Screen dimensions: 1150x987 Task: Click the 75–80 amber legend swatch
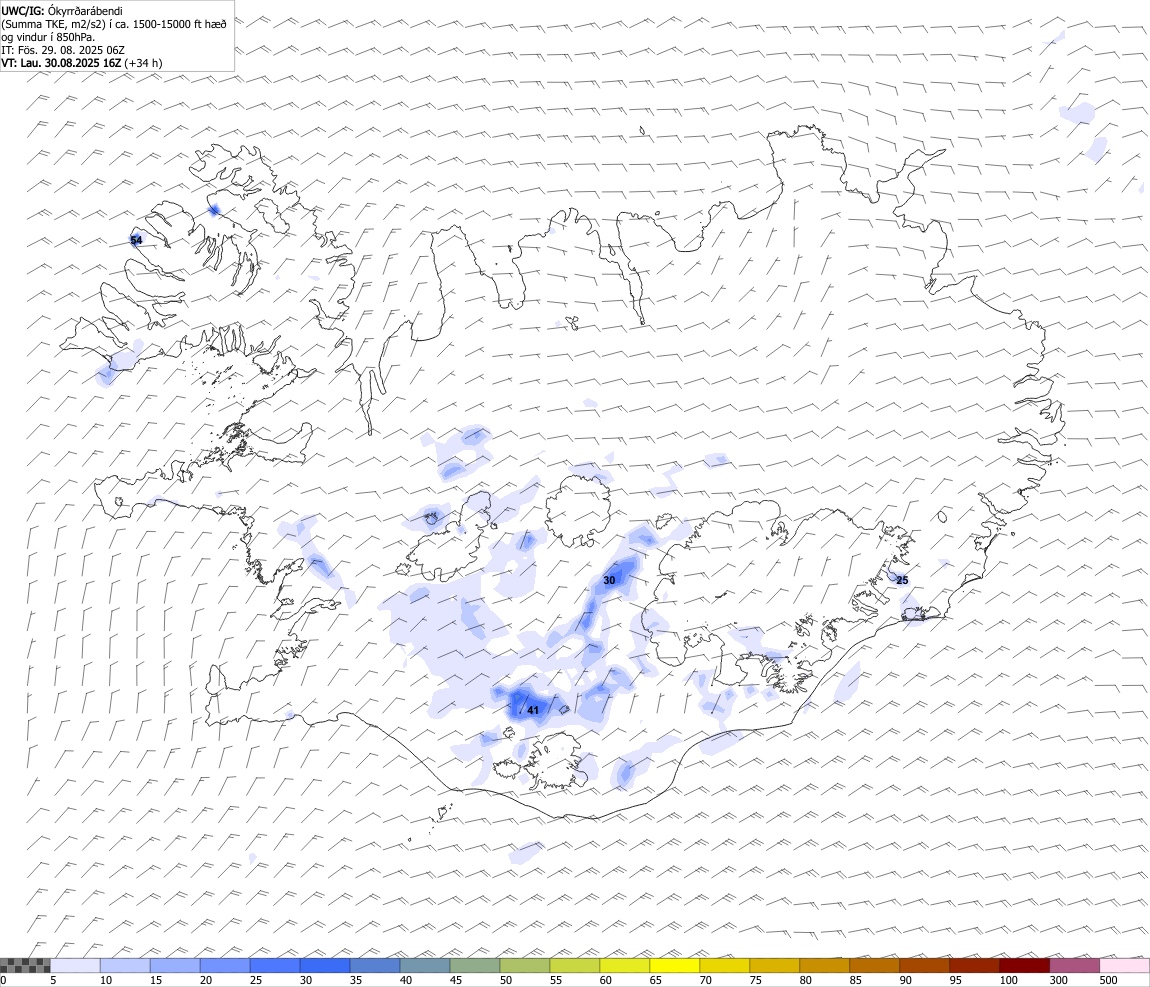(x=774, y=965)
